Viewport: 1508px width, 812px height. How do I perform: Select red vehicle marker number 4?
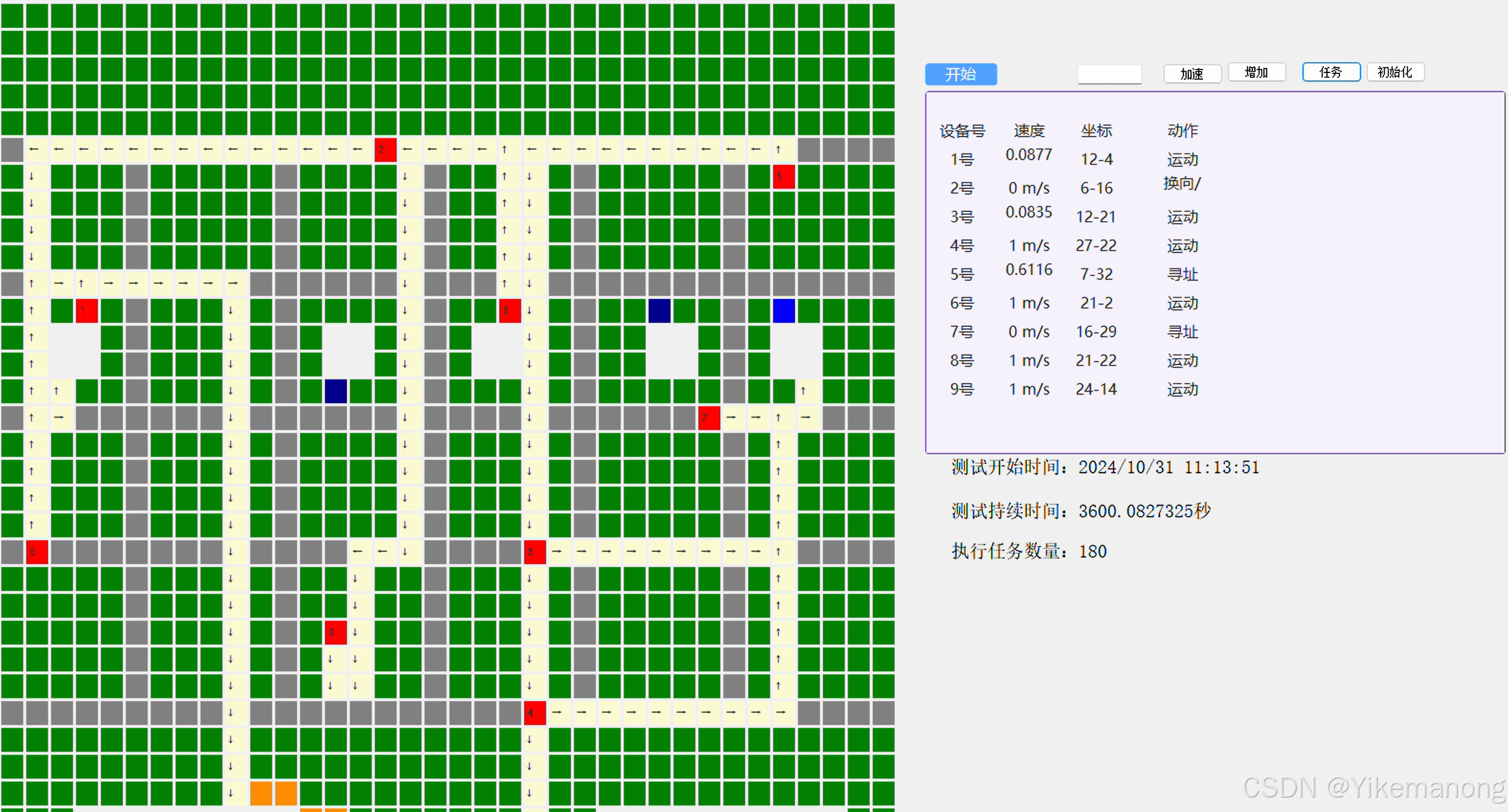[x=534, y=713]
